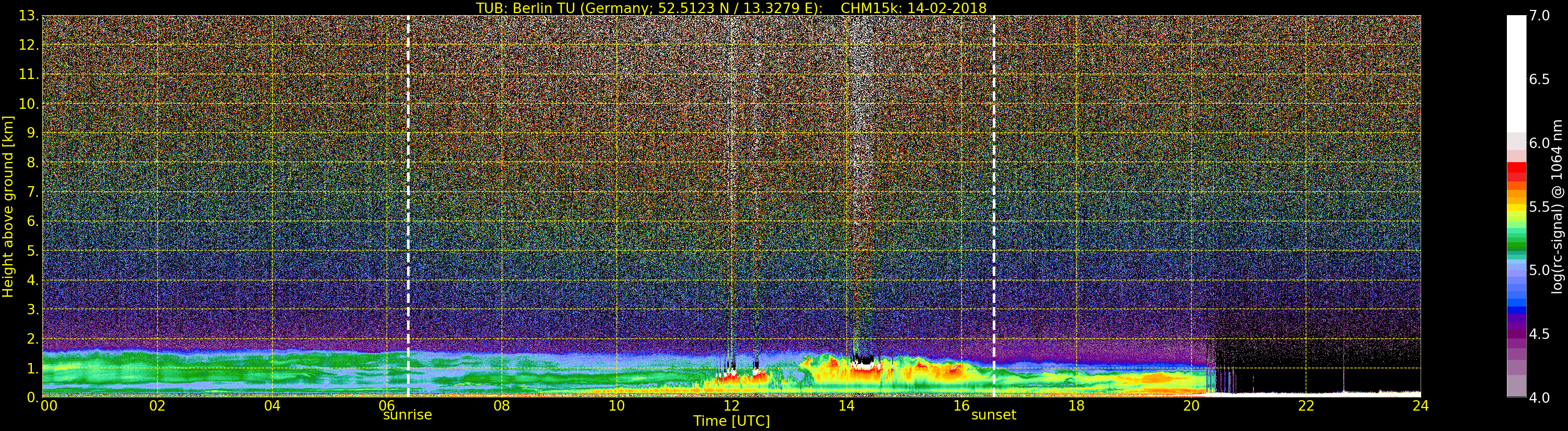The width and height of the screenshot is (1568, 431).
Task: Click the red band on the colorbar
Action: click(1516, 169)
